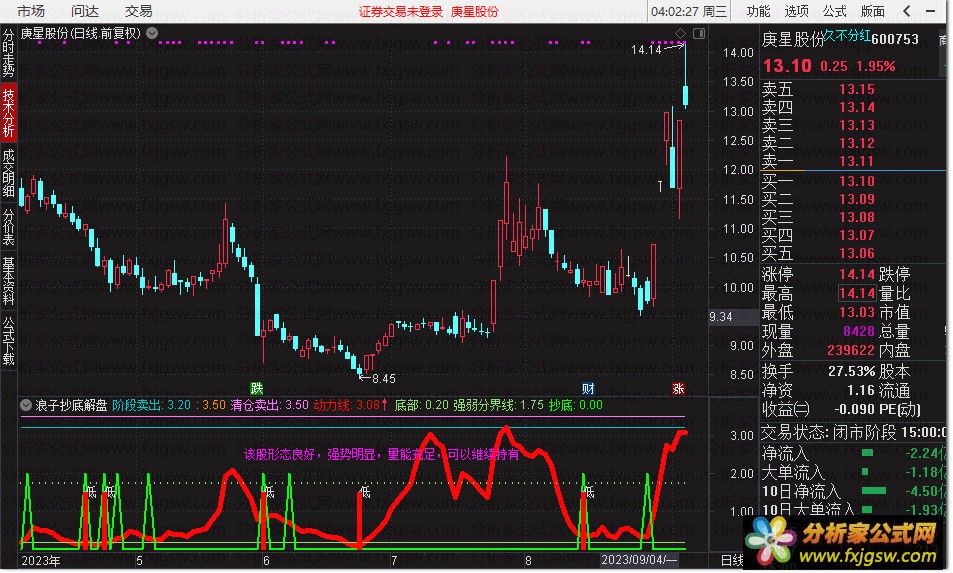Select 买五 price 13.06
The image size is (953, 573).
tap(856, 253)
